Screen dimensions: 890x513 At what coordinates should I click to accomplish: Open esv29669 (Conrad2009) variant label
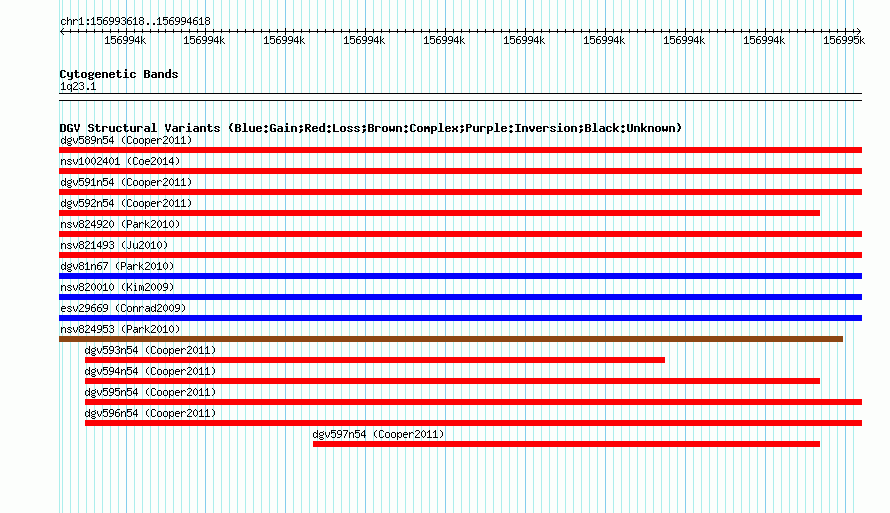(x=123, y=308)
